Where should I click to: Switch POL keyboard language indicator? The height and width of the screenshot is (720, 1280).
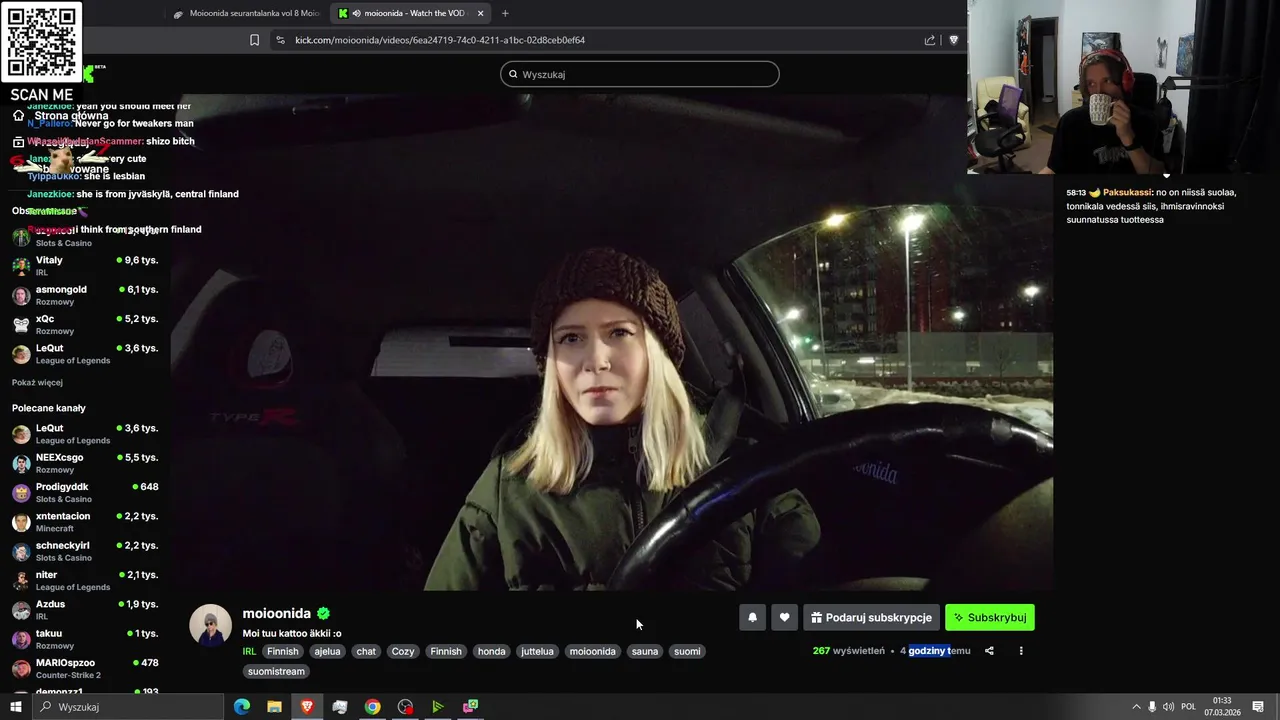[x=1188, y=707]
